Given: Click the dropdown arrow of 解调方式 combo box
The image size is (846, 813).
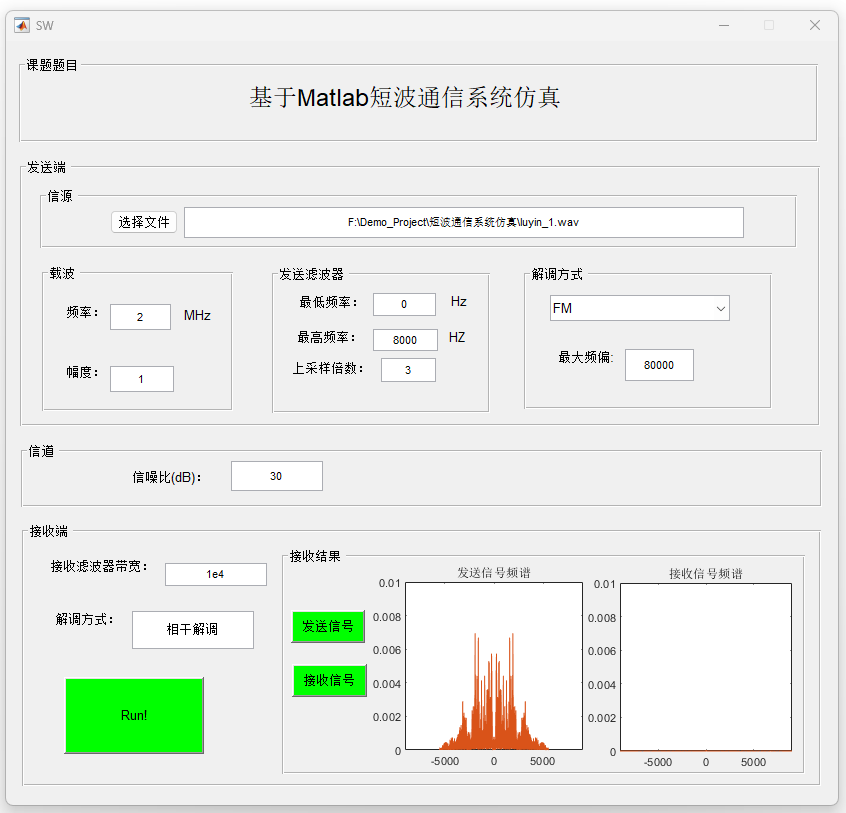Looking at the screenshot, I should click(x=720, y=309).
